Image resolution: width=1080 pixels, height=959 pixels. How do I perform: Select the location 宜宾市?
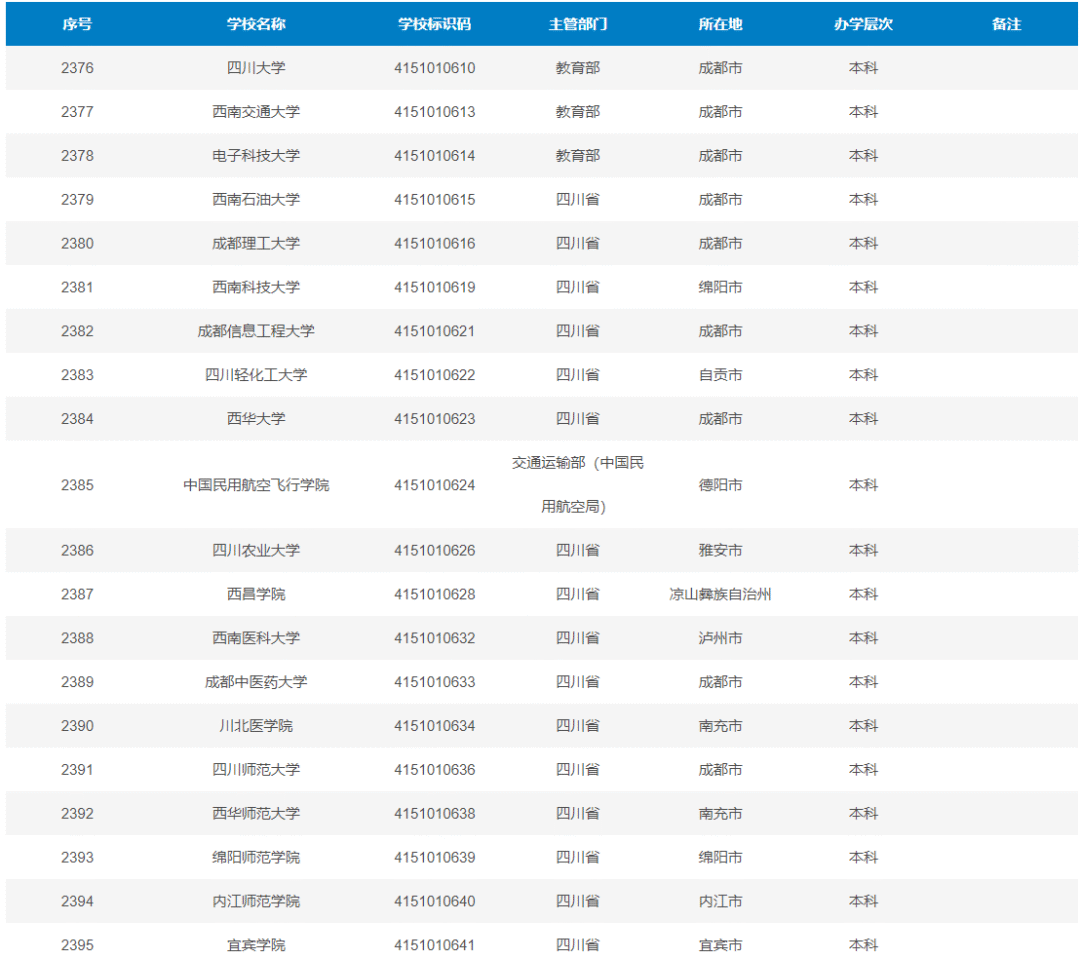[720, 946]
